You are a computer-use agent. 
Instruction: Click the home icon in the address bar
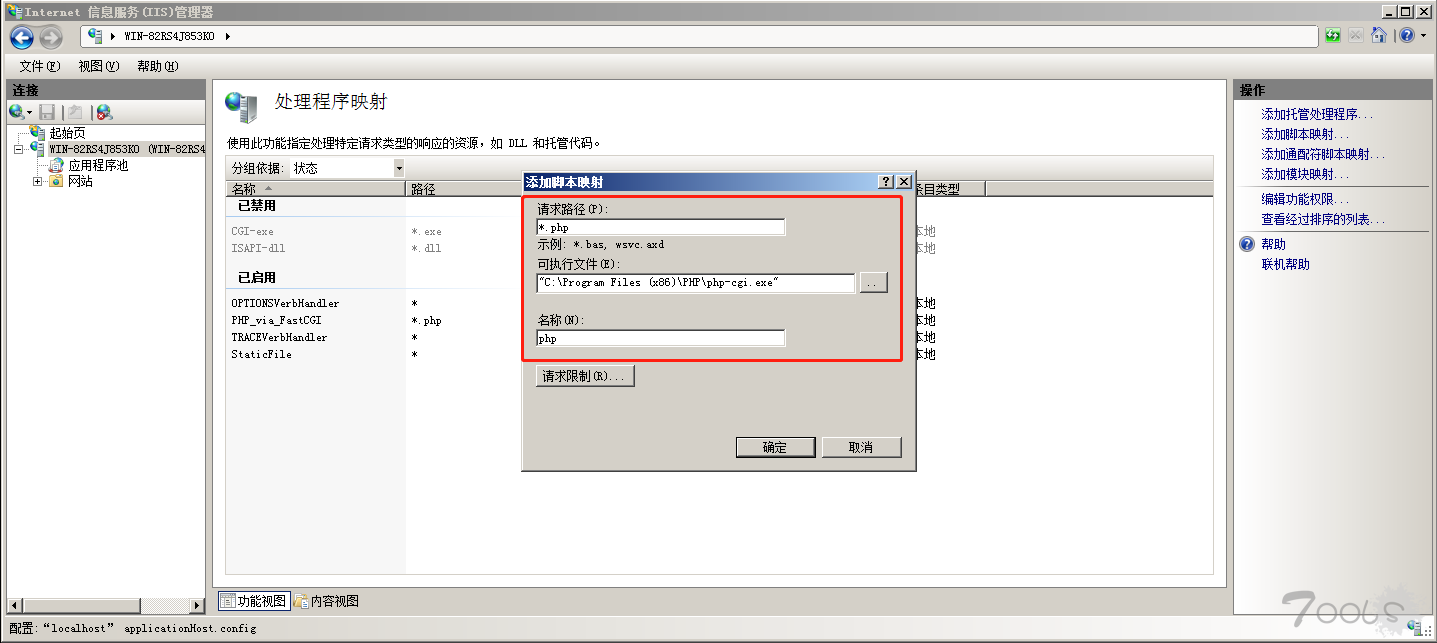pos(1379,36)
